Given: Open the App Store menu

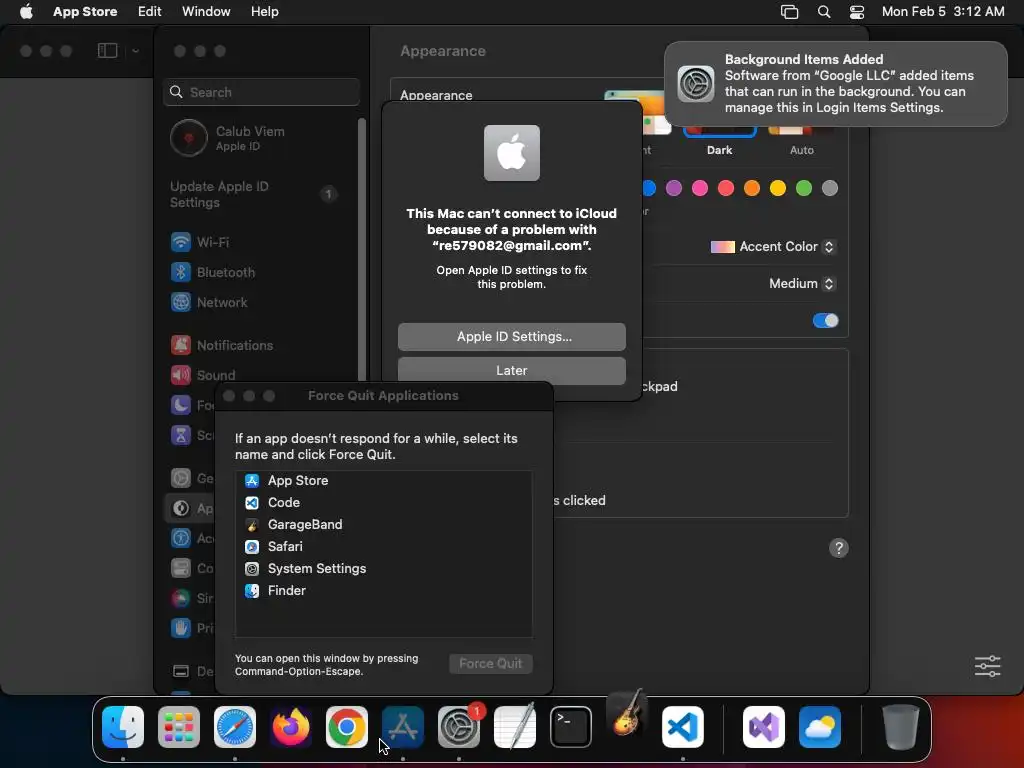Looking at the screenshot, I should click(85, 12).
